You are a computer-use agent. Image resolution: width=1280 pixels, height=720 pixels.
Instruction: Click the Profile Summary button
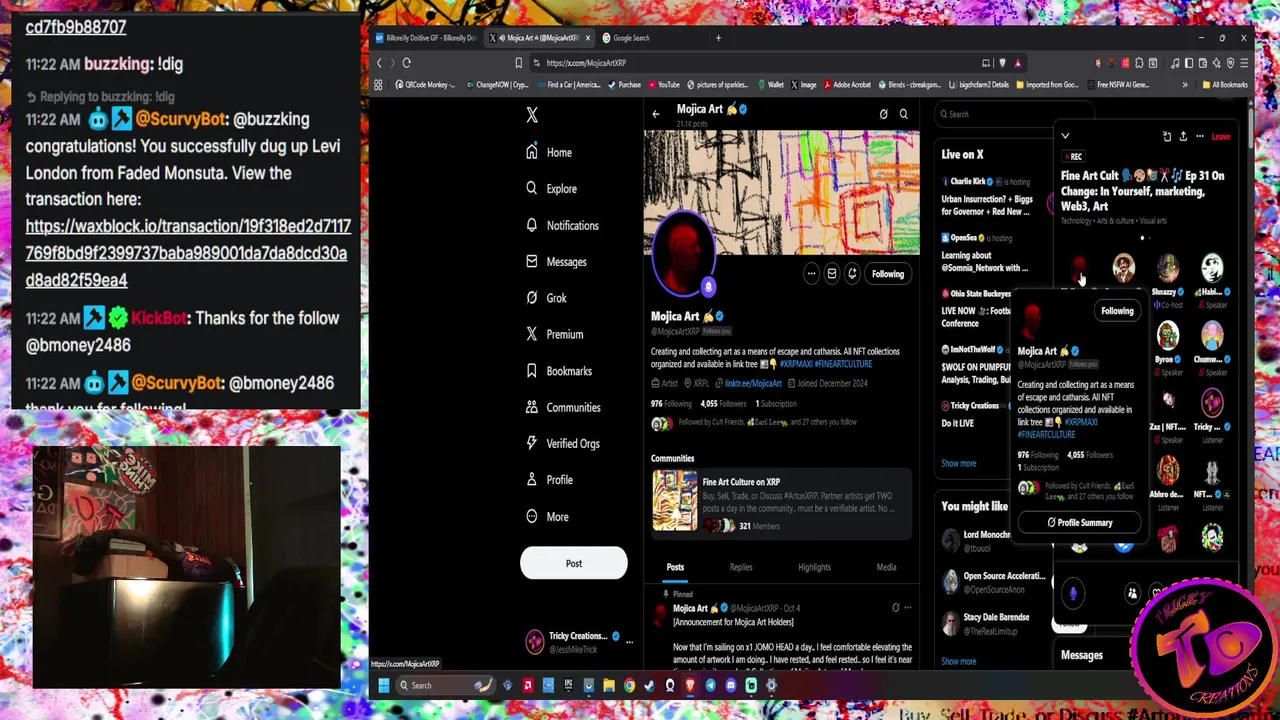coord(1080,522)
